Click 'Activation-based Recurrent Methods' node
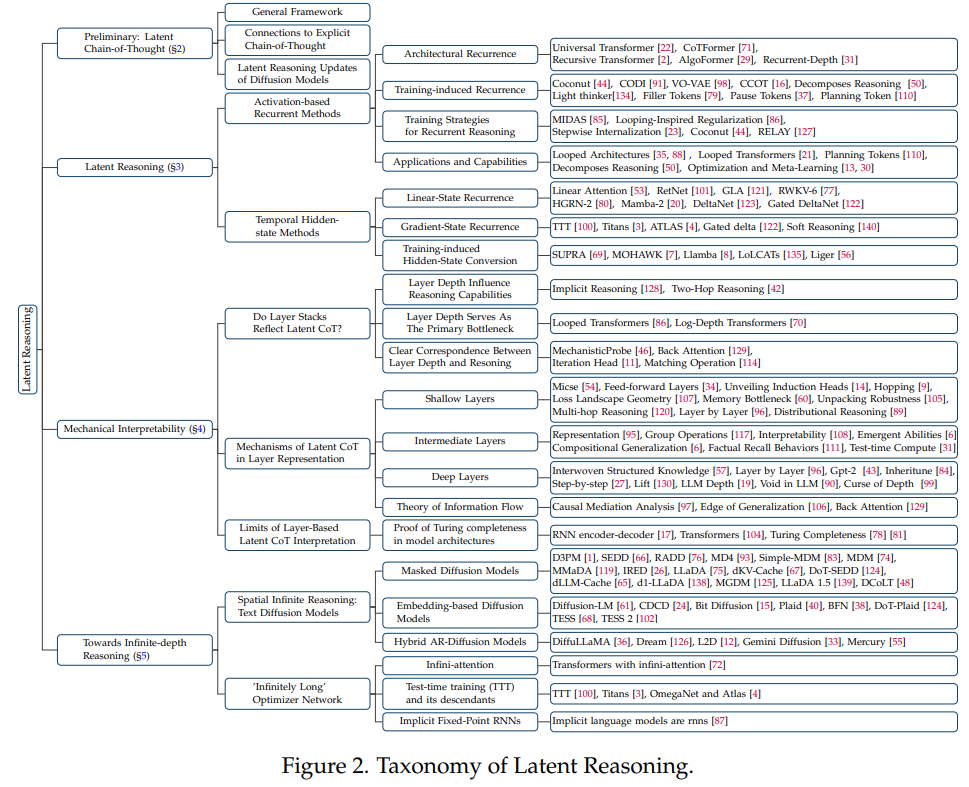 pyautogui.click(x=297, y=108)
